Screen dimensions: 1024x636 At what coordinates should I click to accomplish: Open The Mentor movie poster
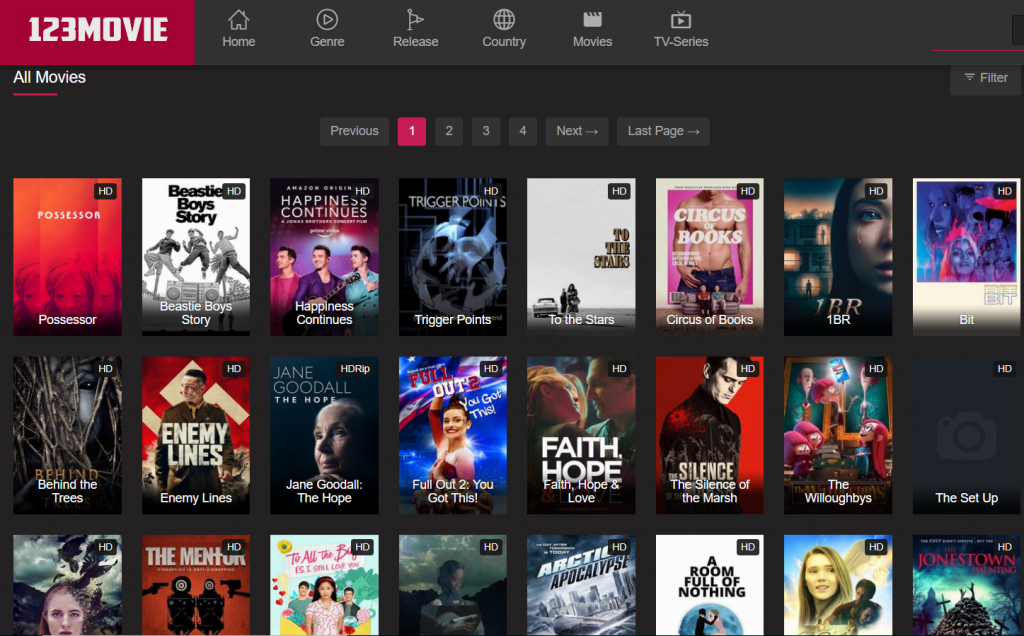(196, 585)
